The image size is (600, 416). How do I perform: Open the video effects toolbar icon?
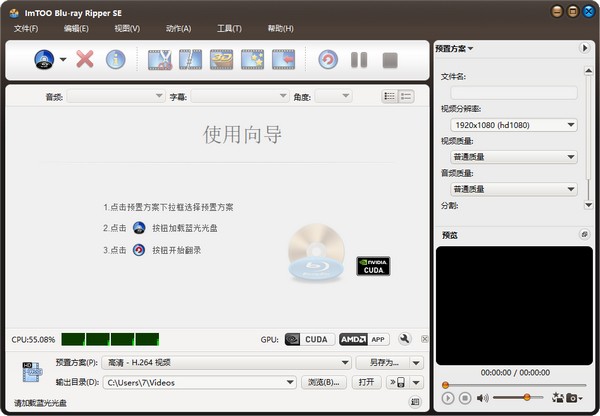252,60
